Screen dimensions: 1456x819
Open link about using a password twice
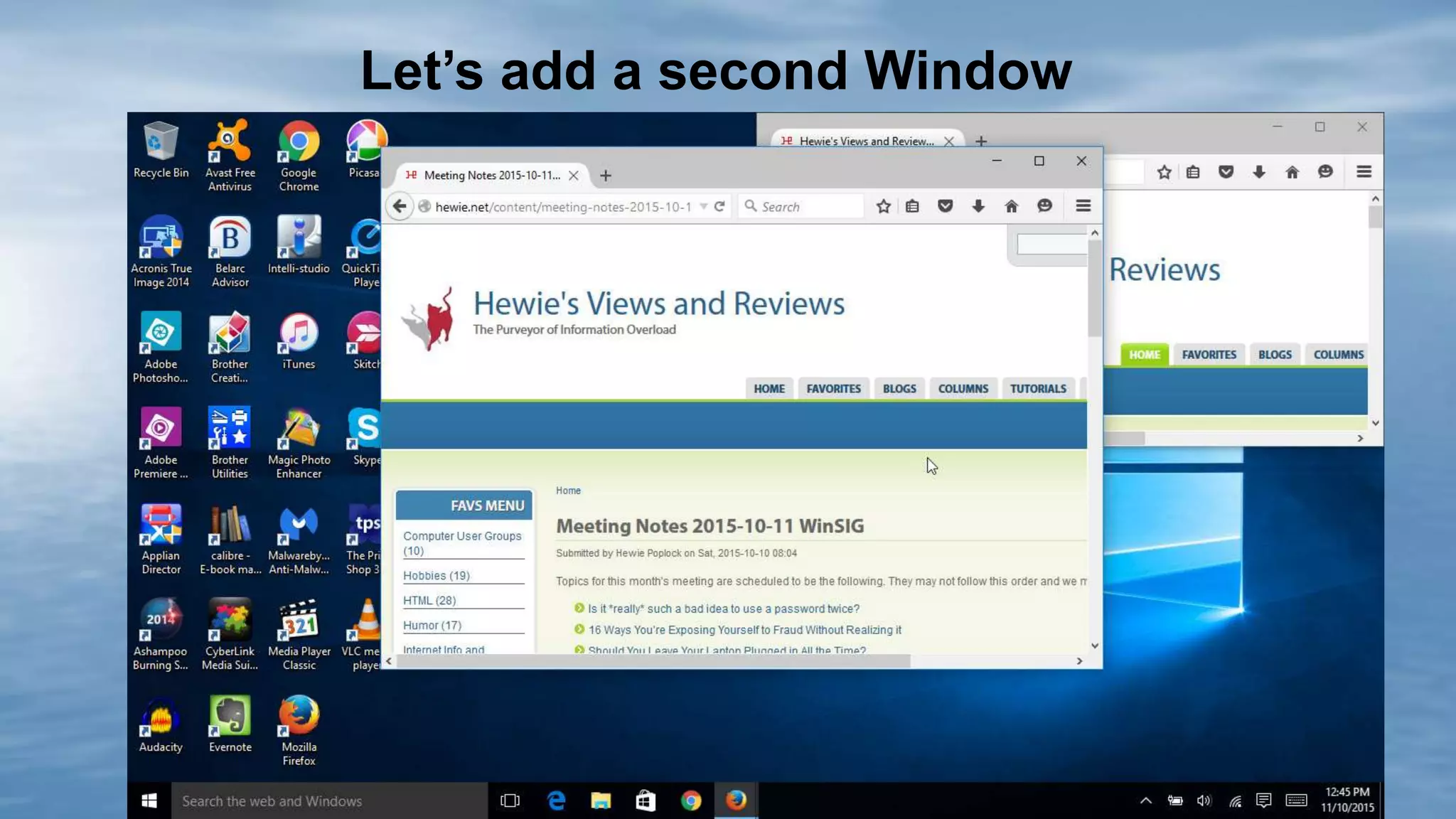tap(724, 609)
